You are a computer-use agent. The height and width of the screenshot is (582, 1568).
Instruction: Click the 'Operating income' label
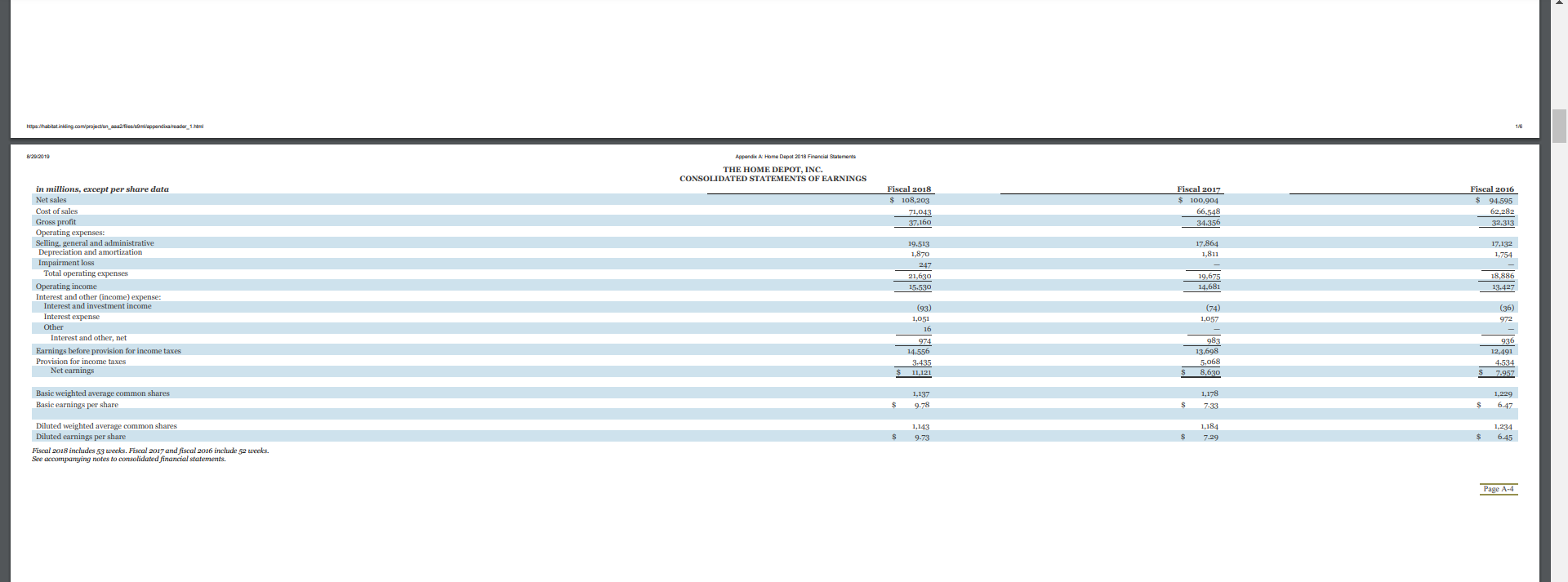pos(66,287)
